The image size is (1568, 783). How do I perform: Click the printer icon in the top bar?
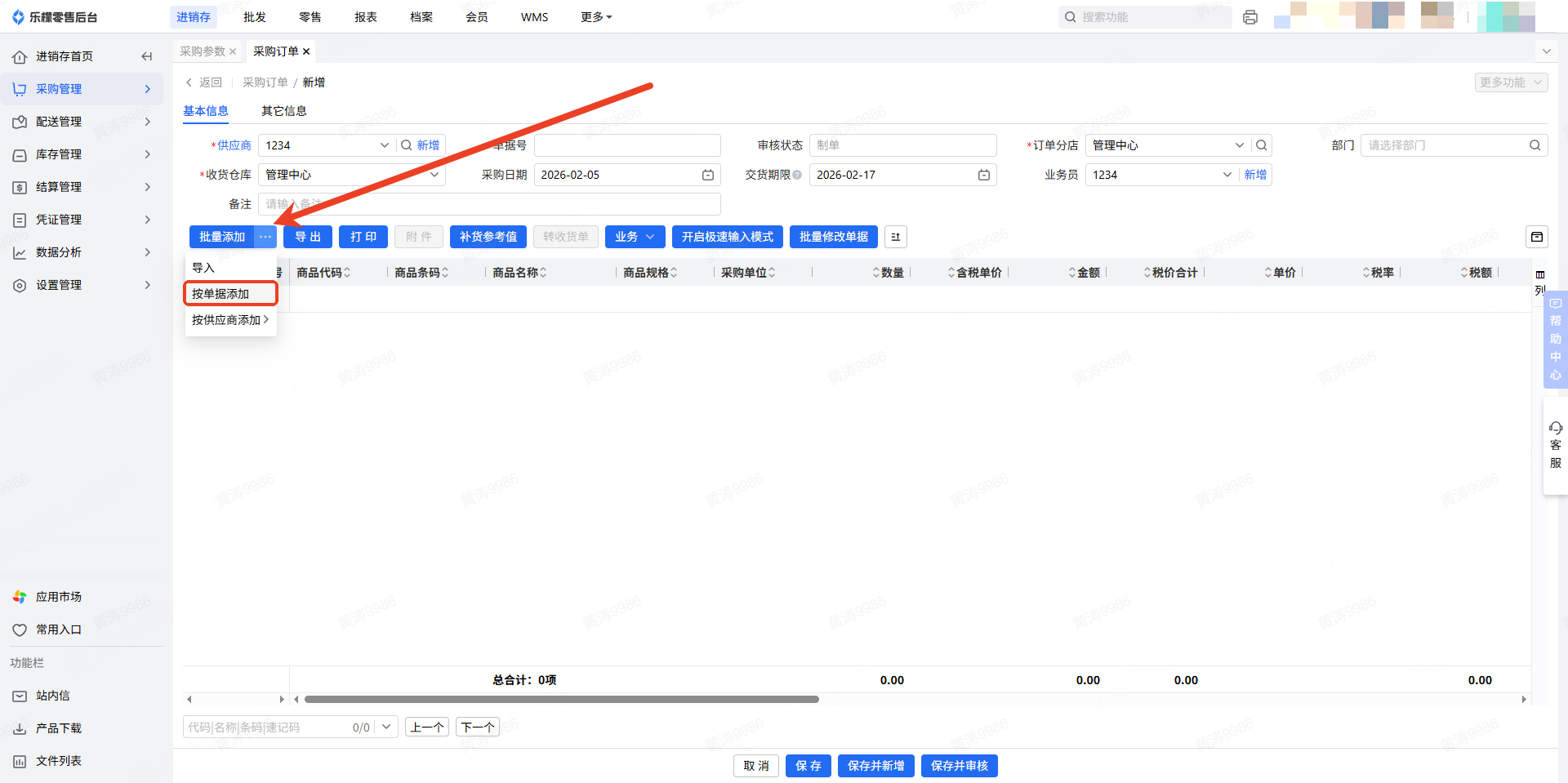pyautogui.click(x=1249, y=17)
